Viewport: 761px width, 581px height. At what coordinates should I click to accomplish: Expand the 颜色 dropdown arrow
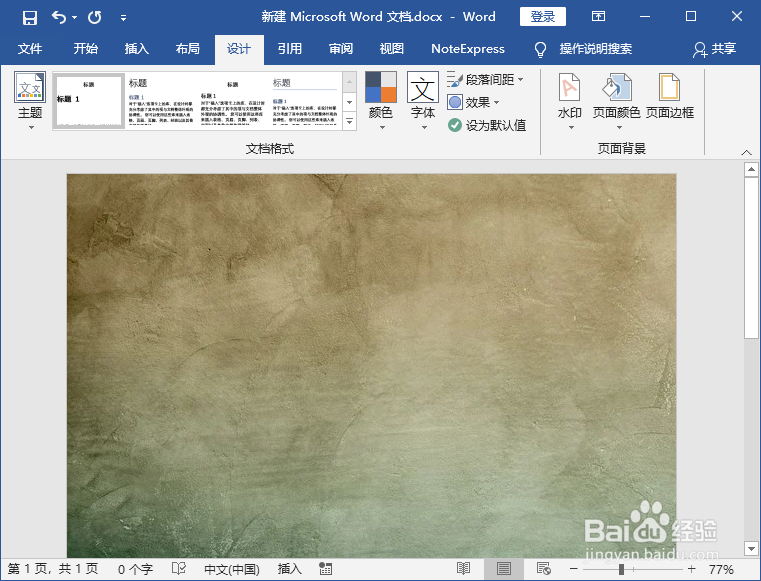382,128
